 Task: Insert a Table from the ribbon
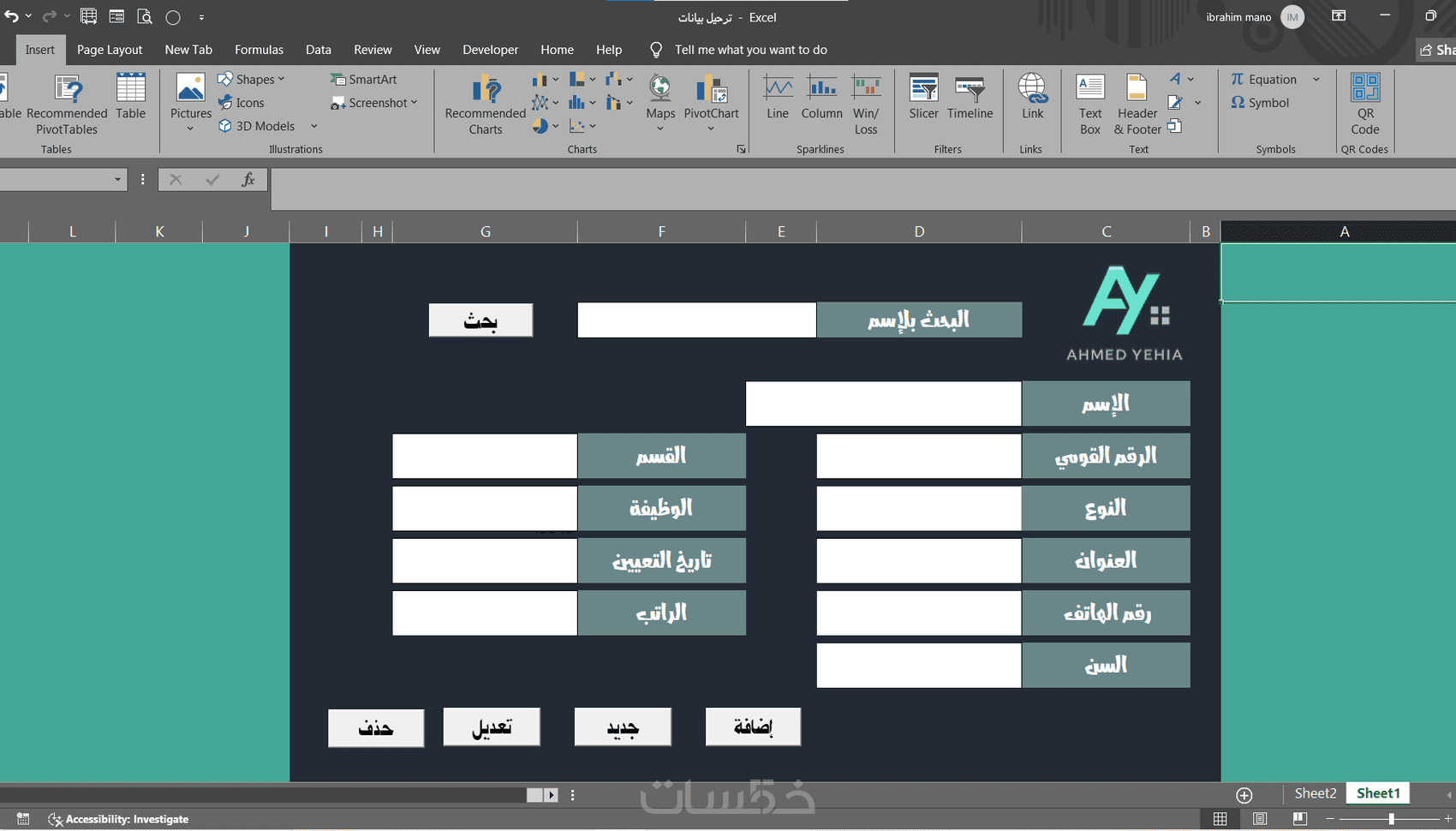(x=131, y=97)
